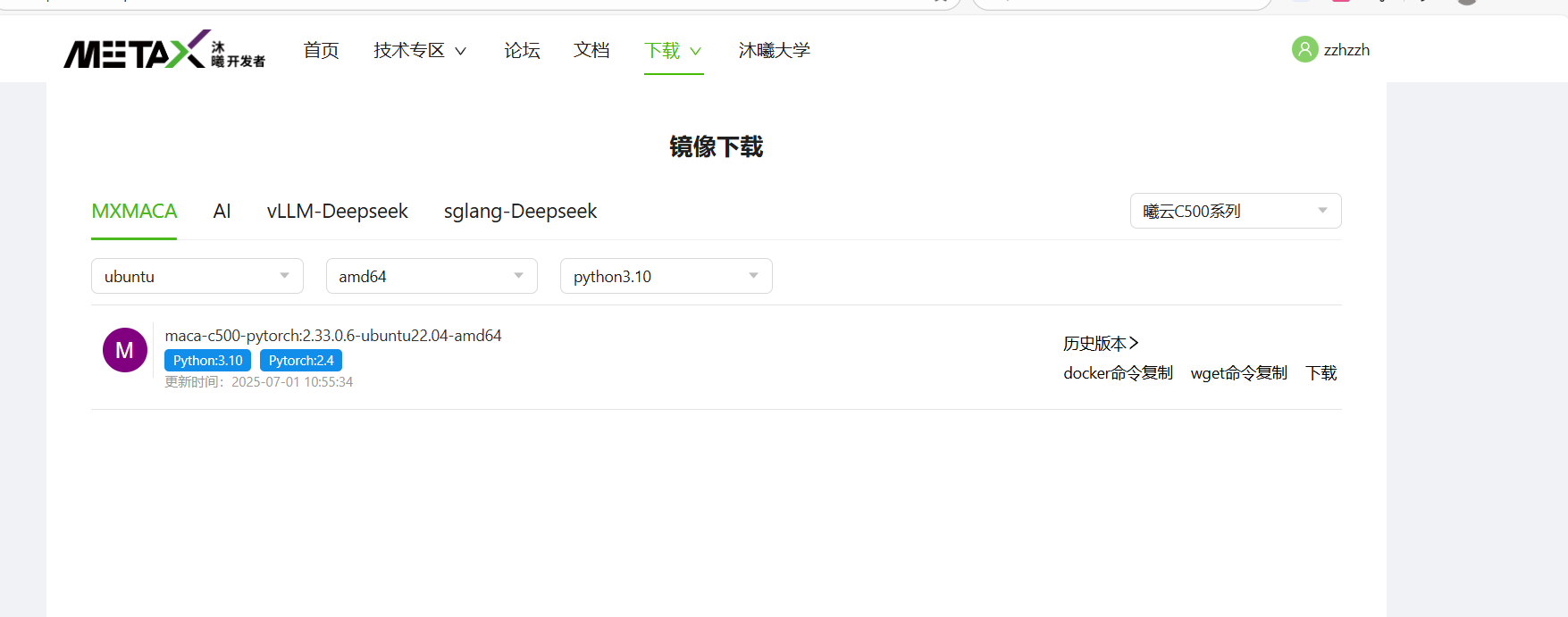The image size is (1568, 617).
Task: Switch to the vLLM-Deepseek tab
Action: coord(337,212)
